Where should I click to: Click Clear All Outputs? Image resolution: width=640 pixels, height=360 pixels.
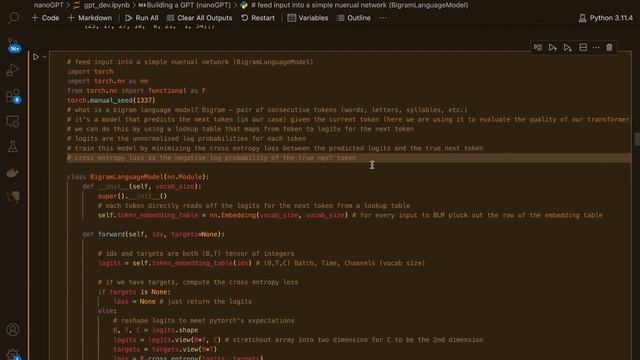click(x=199, y=18)
